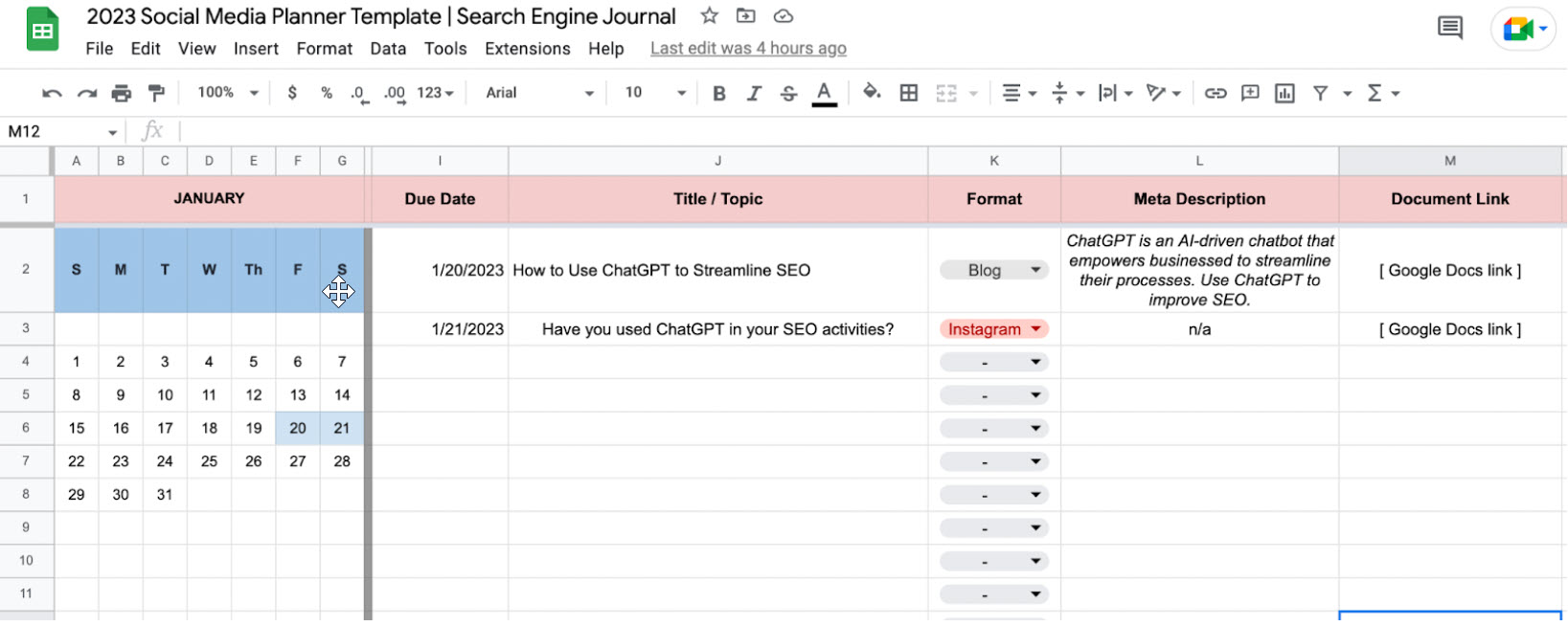The width and height of the screenshot is (1568, 626).
Task: Select the cell with date 20
Action: [x=298, y=429]
